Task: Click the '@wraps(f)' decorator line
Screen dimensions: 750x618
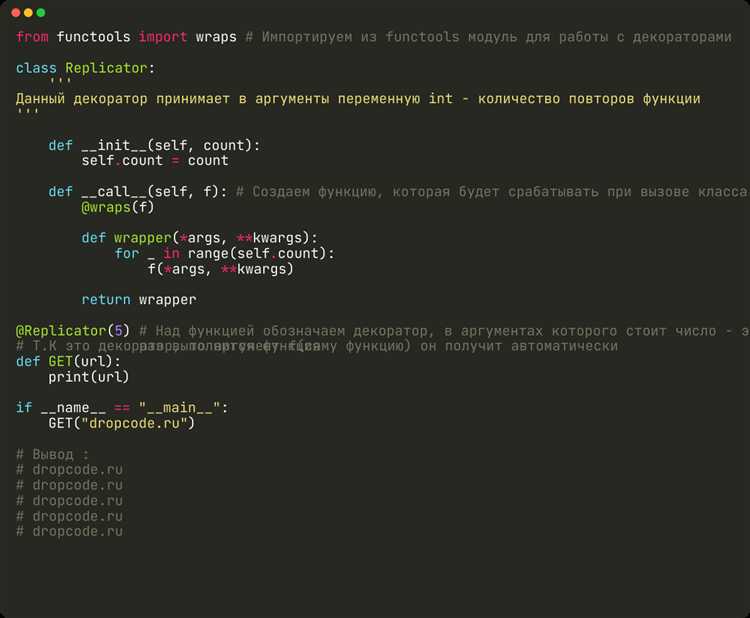Action: tap(118, 207)
